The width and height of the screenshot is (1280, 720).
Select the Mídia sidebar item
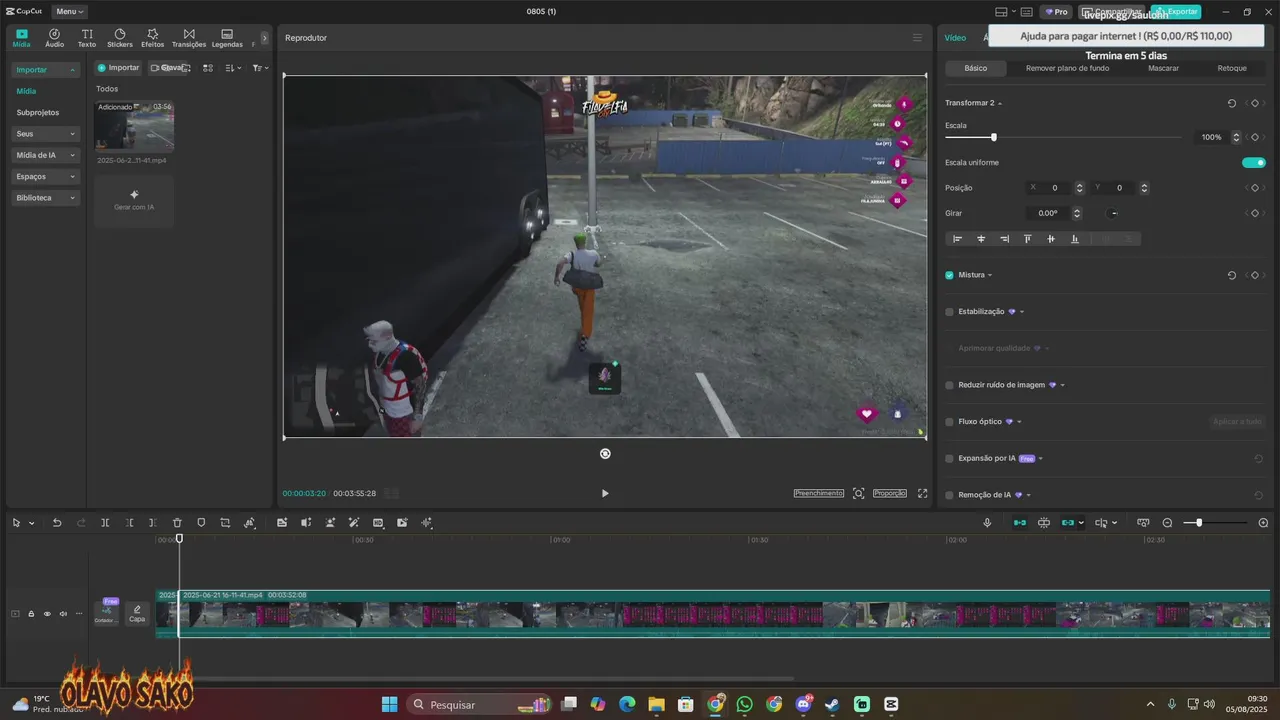(x=26, y=91)
